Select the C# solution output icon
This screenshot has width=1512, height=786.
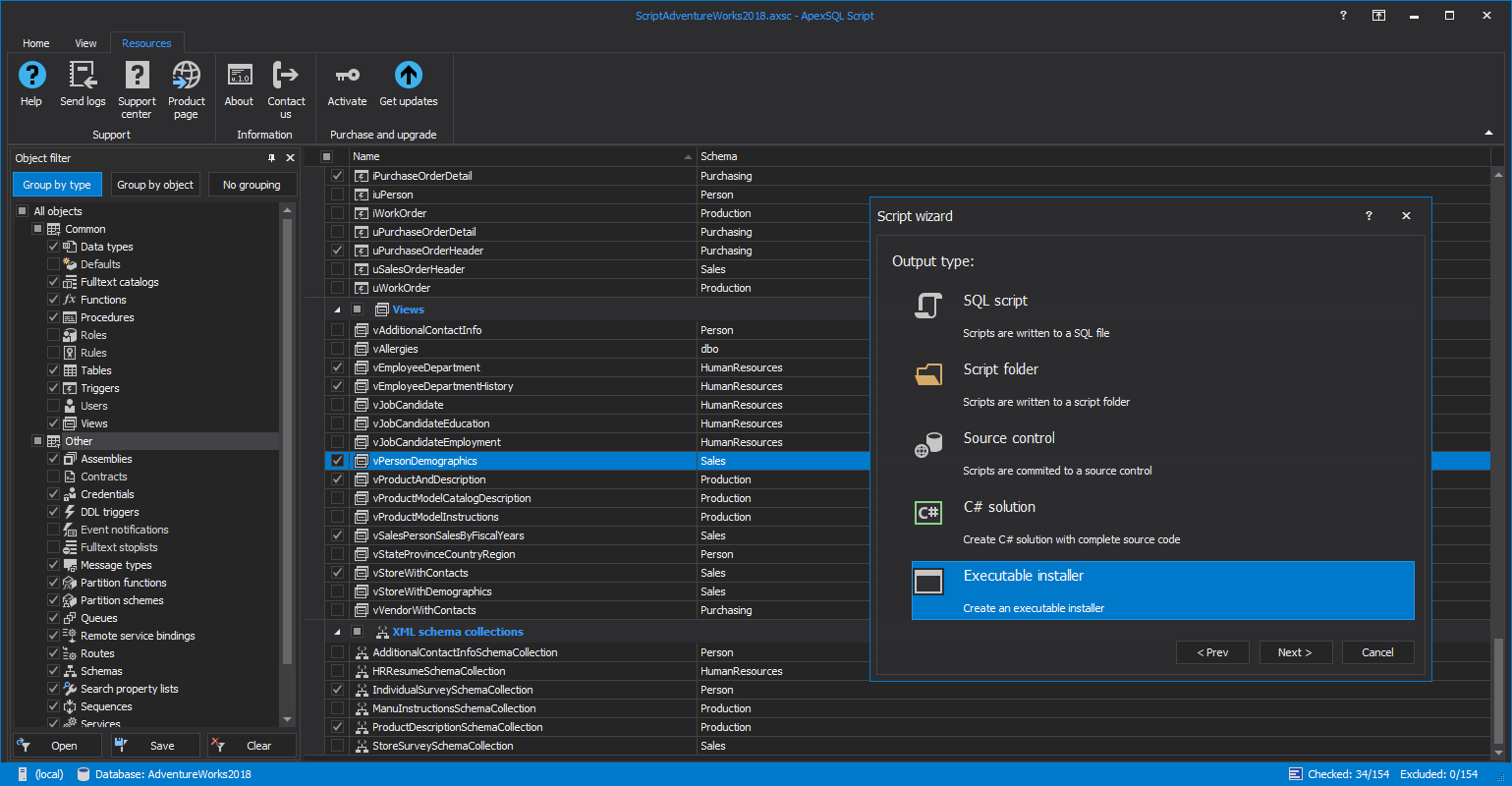[x=927, y=513]
